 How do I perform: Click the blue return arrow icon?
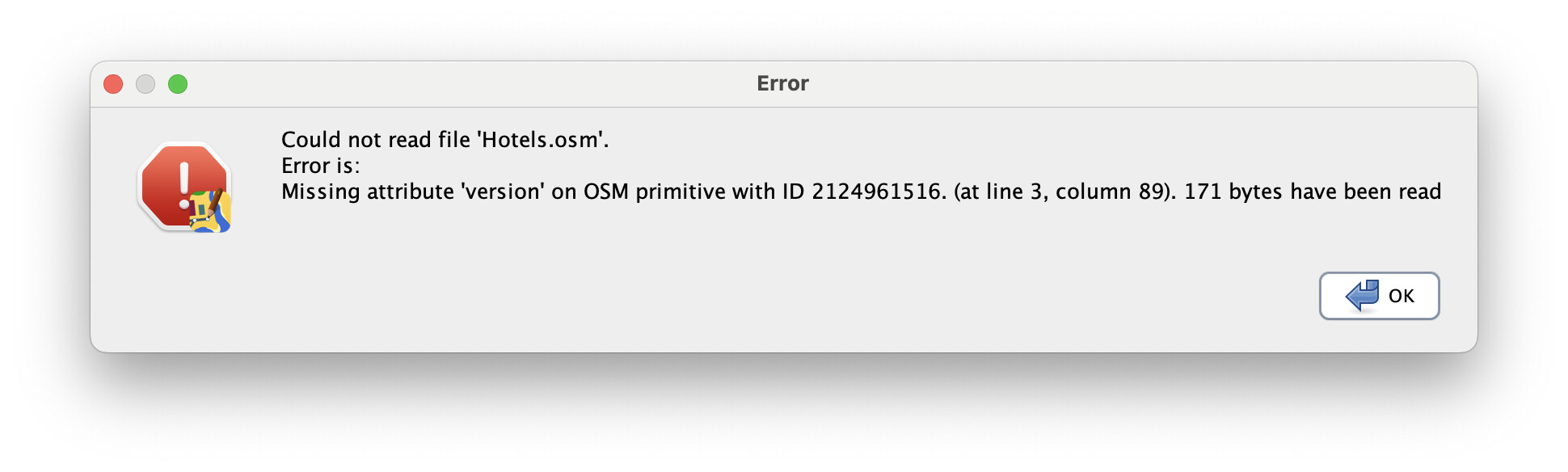(1363, 296)
